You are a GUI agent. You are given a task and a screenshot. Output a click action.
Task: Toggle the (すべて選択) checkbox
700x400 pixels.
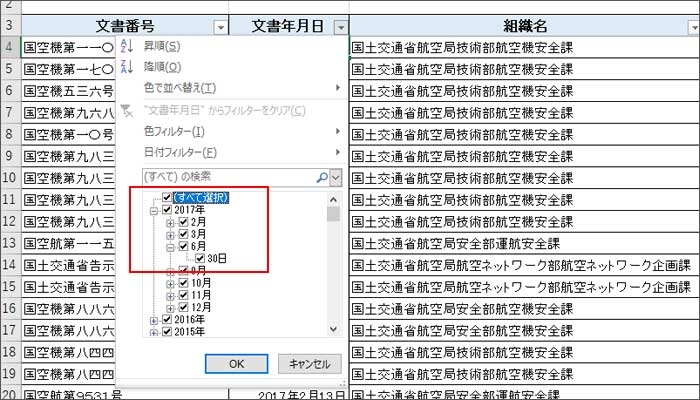[166, 198]
